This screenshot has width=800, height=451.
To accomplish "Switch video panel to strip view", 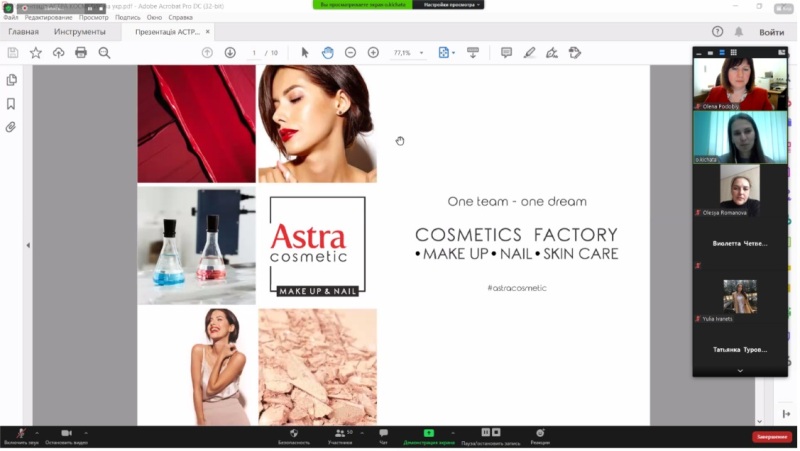I will tap(722, 53).
